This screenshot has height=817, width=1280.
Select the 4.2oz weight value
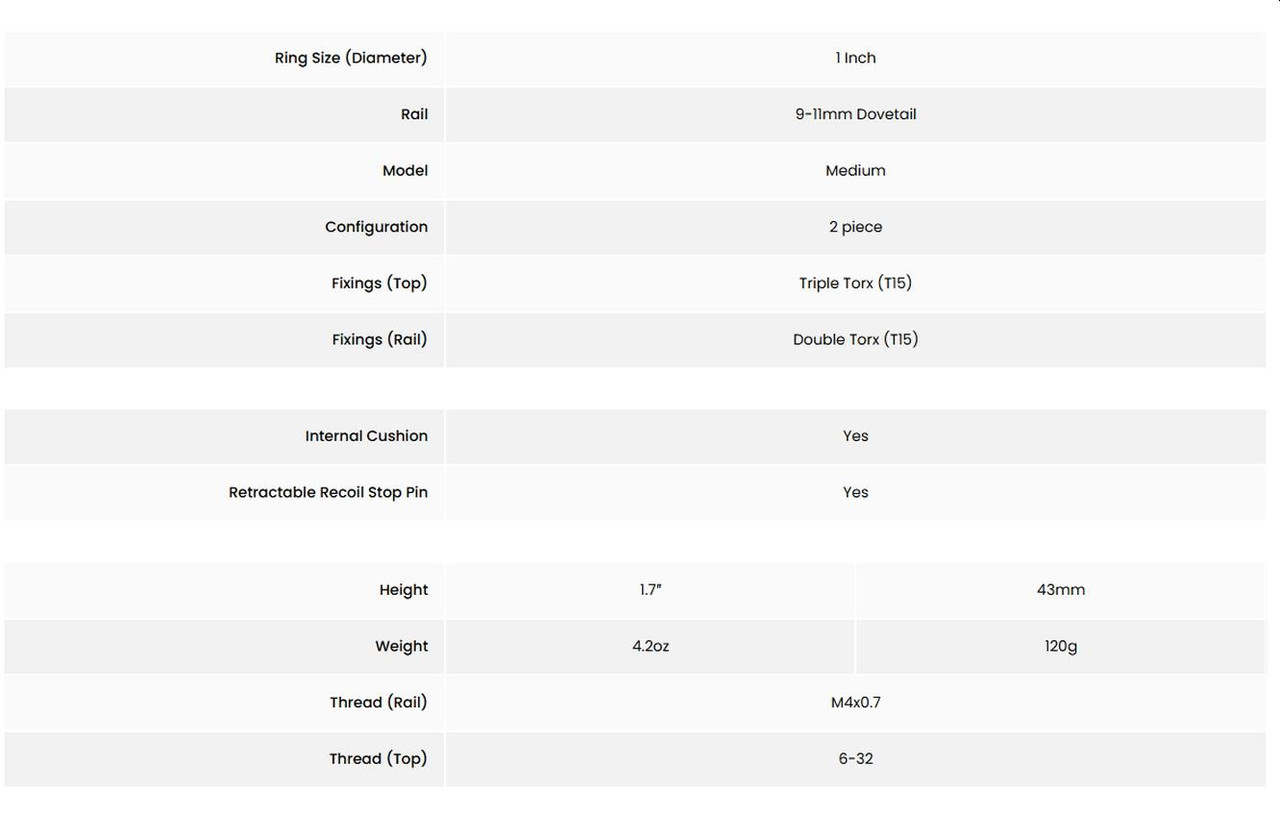click(651, 647)
